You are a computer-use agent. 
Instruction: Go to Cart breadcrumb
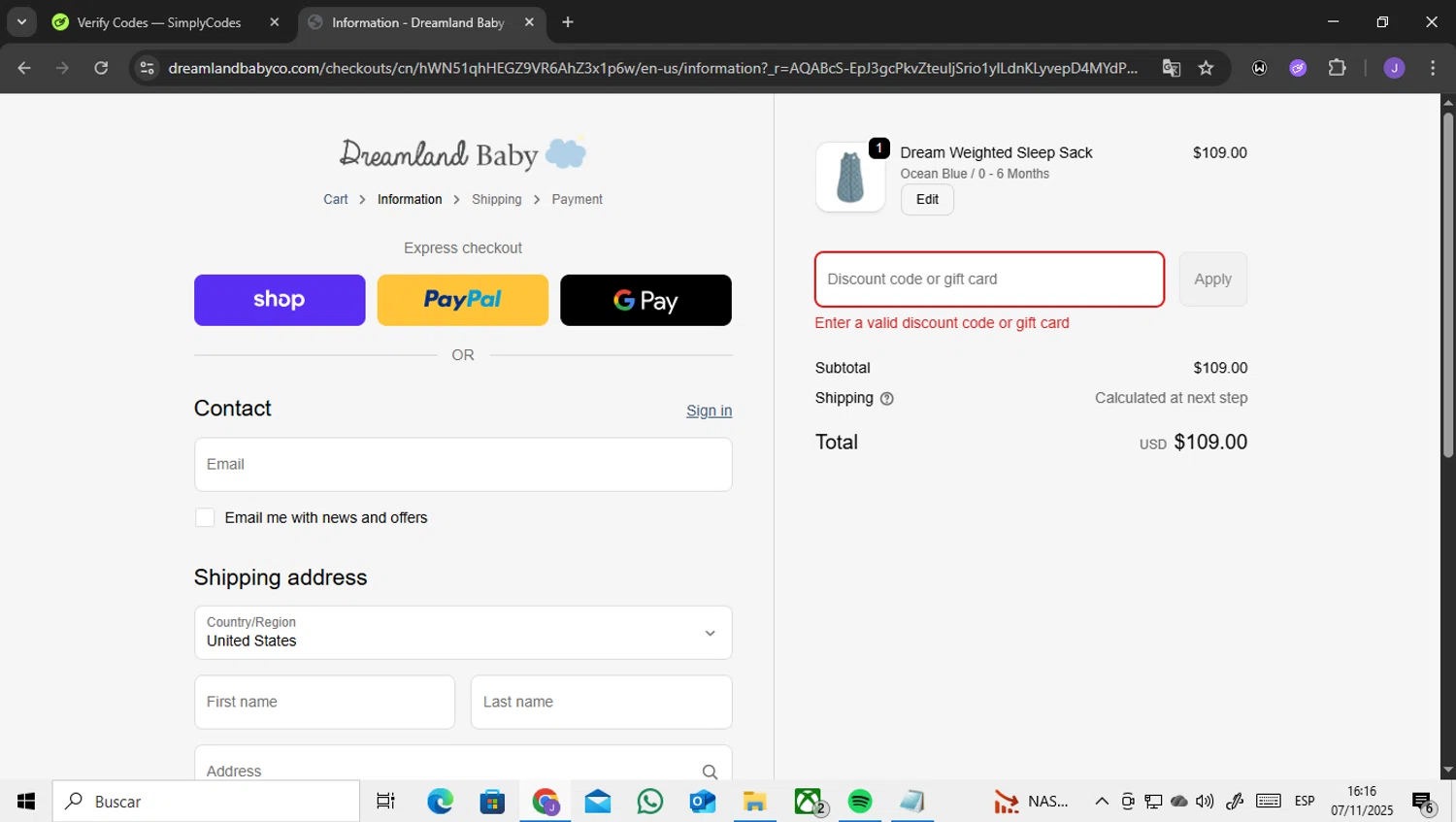(336, 199)
